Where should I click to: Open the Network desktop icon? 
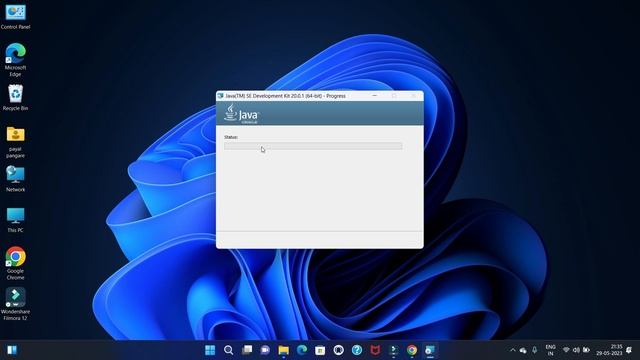pos(16,179)
